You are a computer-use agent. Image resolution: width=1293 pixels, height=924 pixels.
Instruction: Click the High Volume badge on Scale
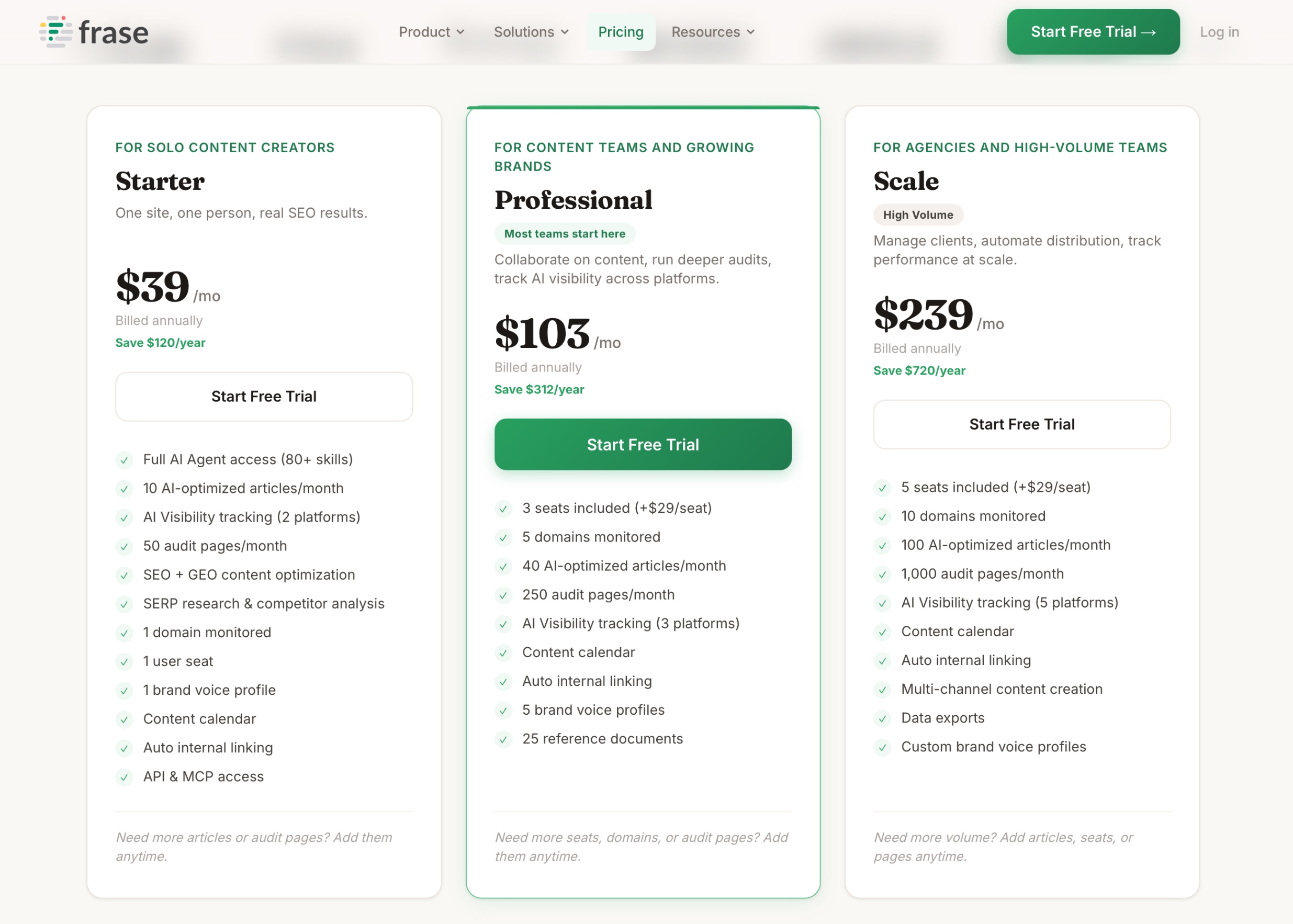(918, 215)
